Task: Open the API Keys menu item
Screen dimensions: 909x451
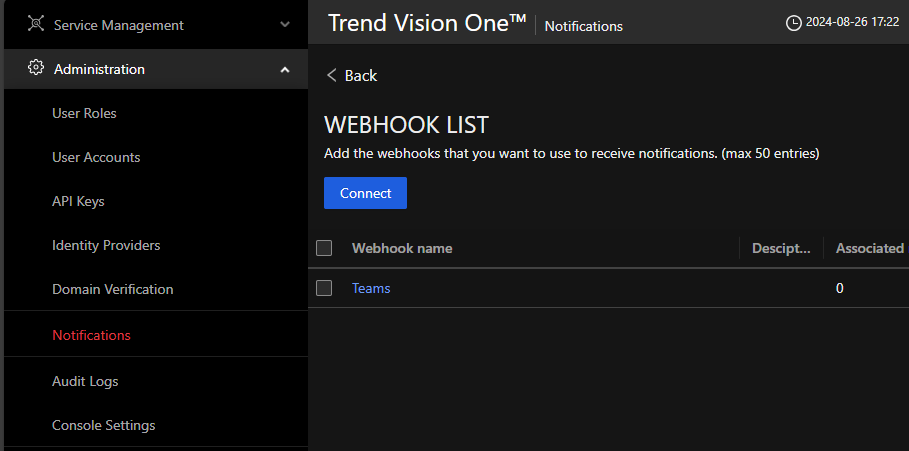Action: pyautogui.click(x=78, y=201)
